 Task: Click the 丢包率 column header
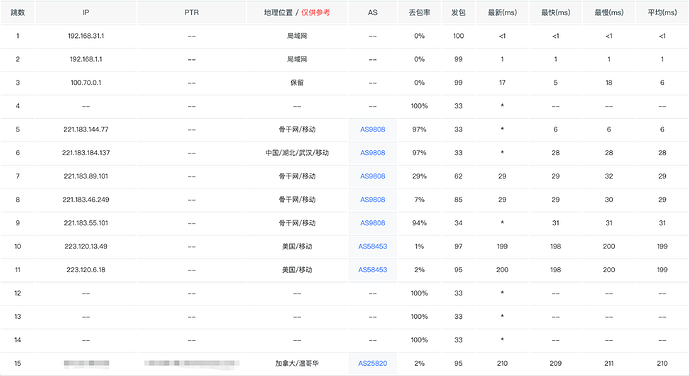pos(419,12)
